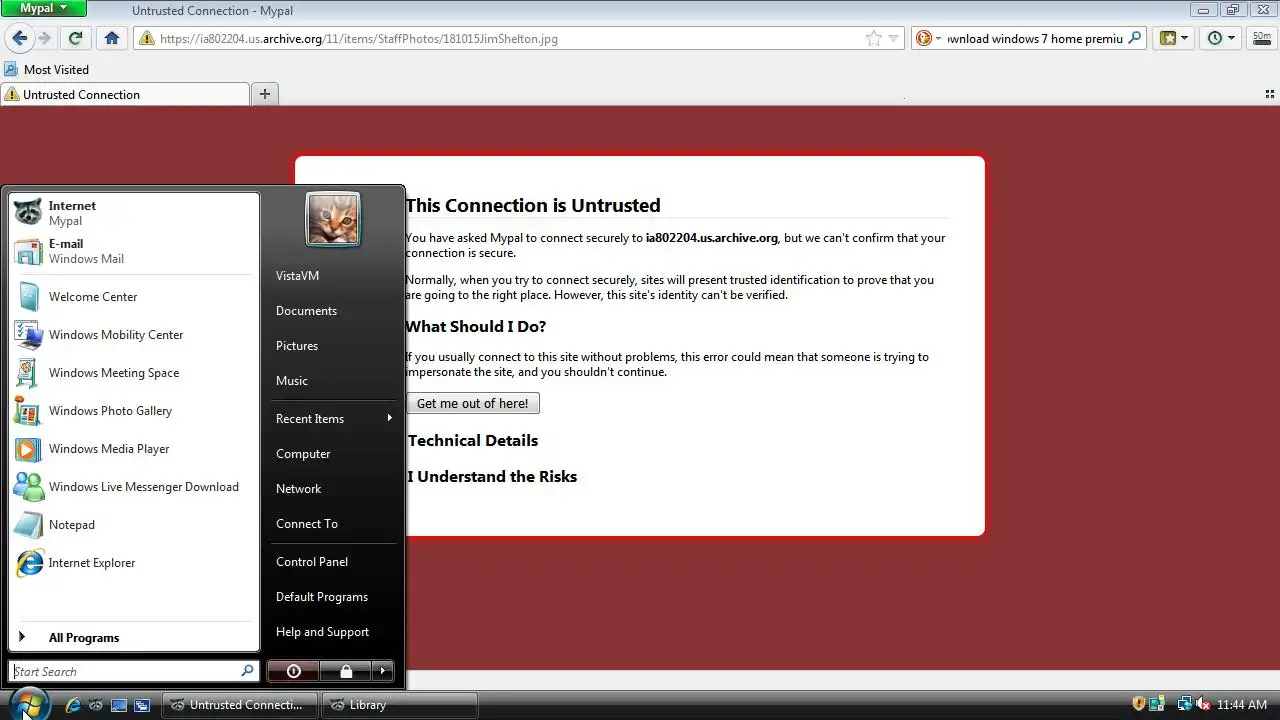
Task: Open Documents from Start menu
Action: pyautogui.click(x=333, y=311)
